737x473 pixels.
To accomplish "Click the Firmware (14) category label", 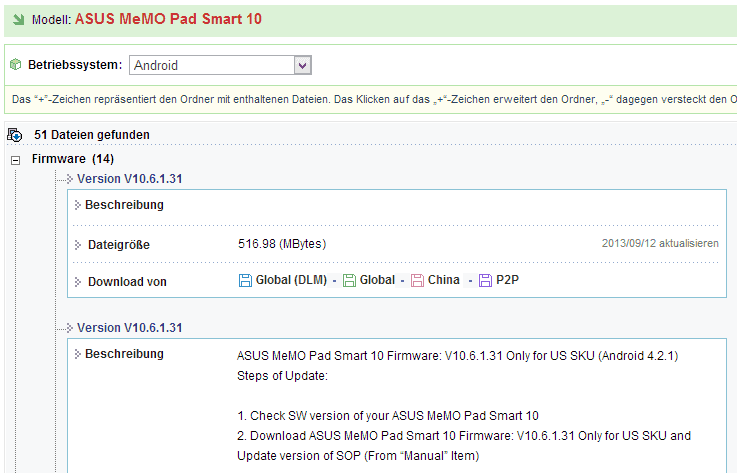I will tap(73, 159).
